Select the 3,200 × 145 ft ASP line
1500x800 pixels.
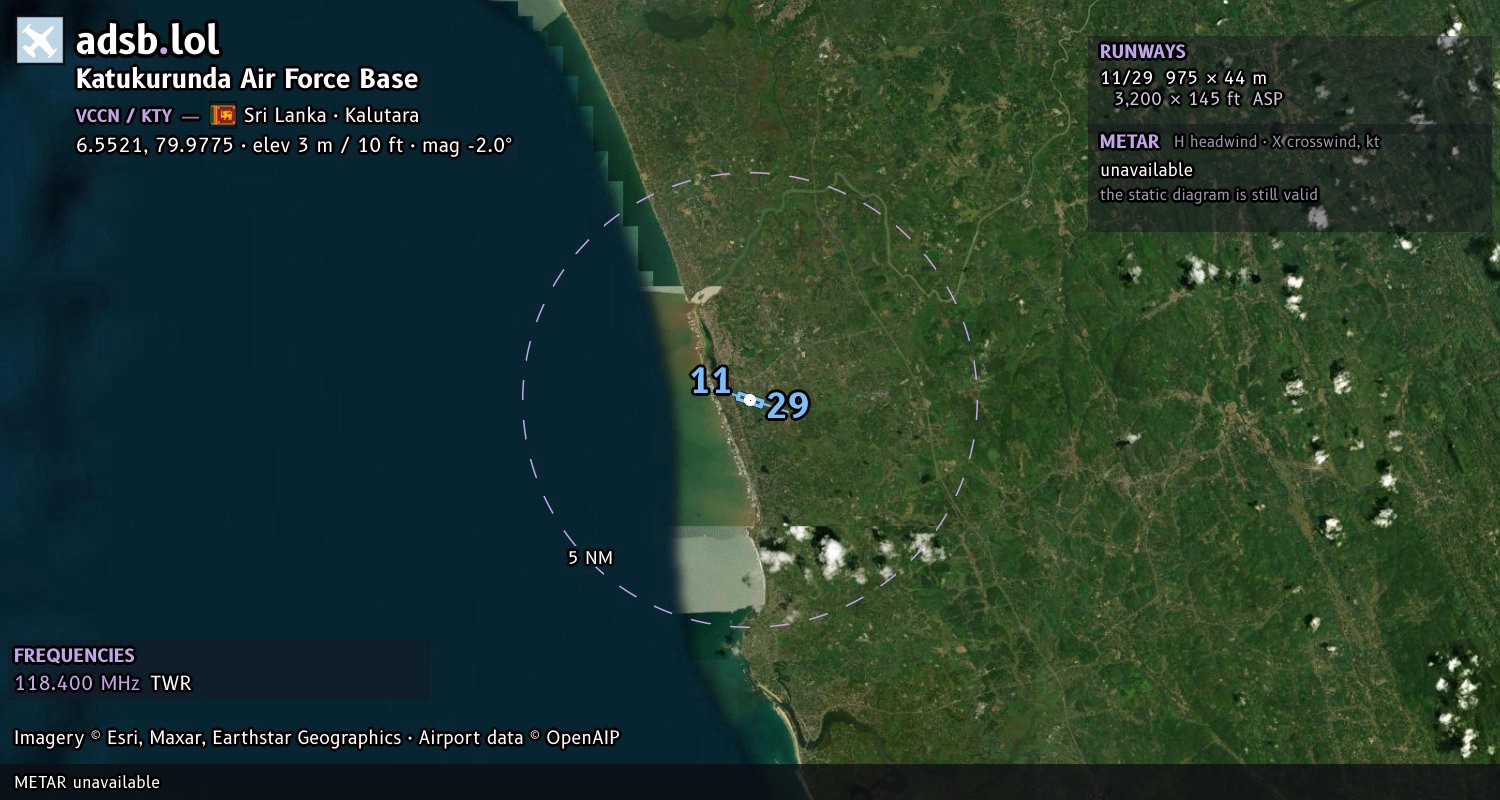coord(1198,99)
